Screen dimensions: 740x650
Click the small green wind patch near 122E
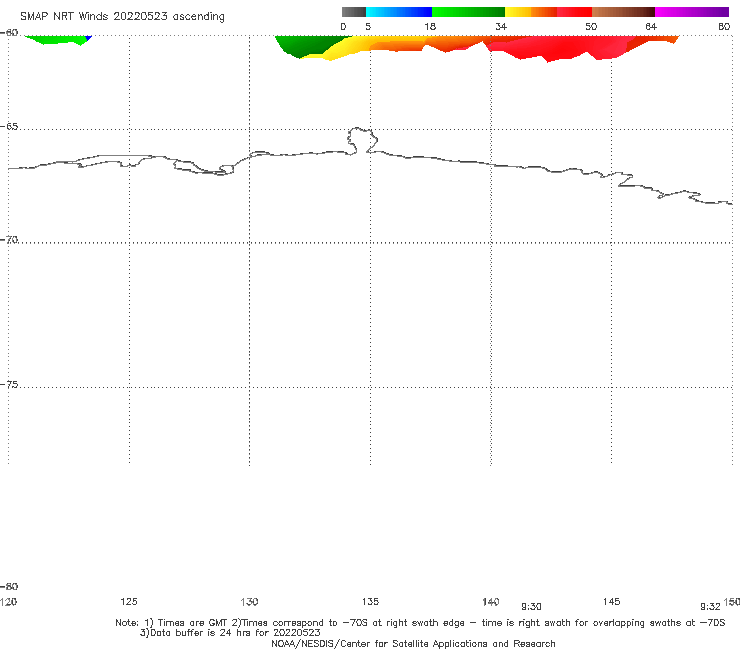pyautogui.click(x=57, y=40)
